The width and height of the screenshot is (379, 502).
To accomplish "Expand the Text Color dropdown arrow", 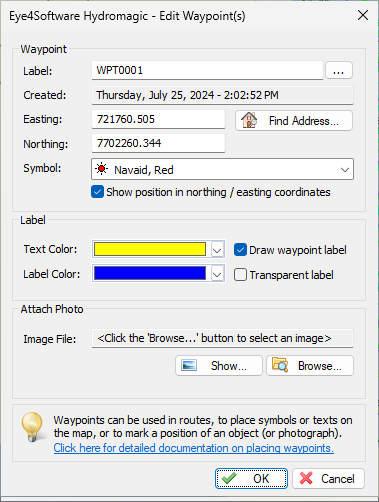I will point(217,250).
